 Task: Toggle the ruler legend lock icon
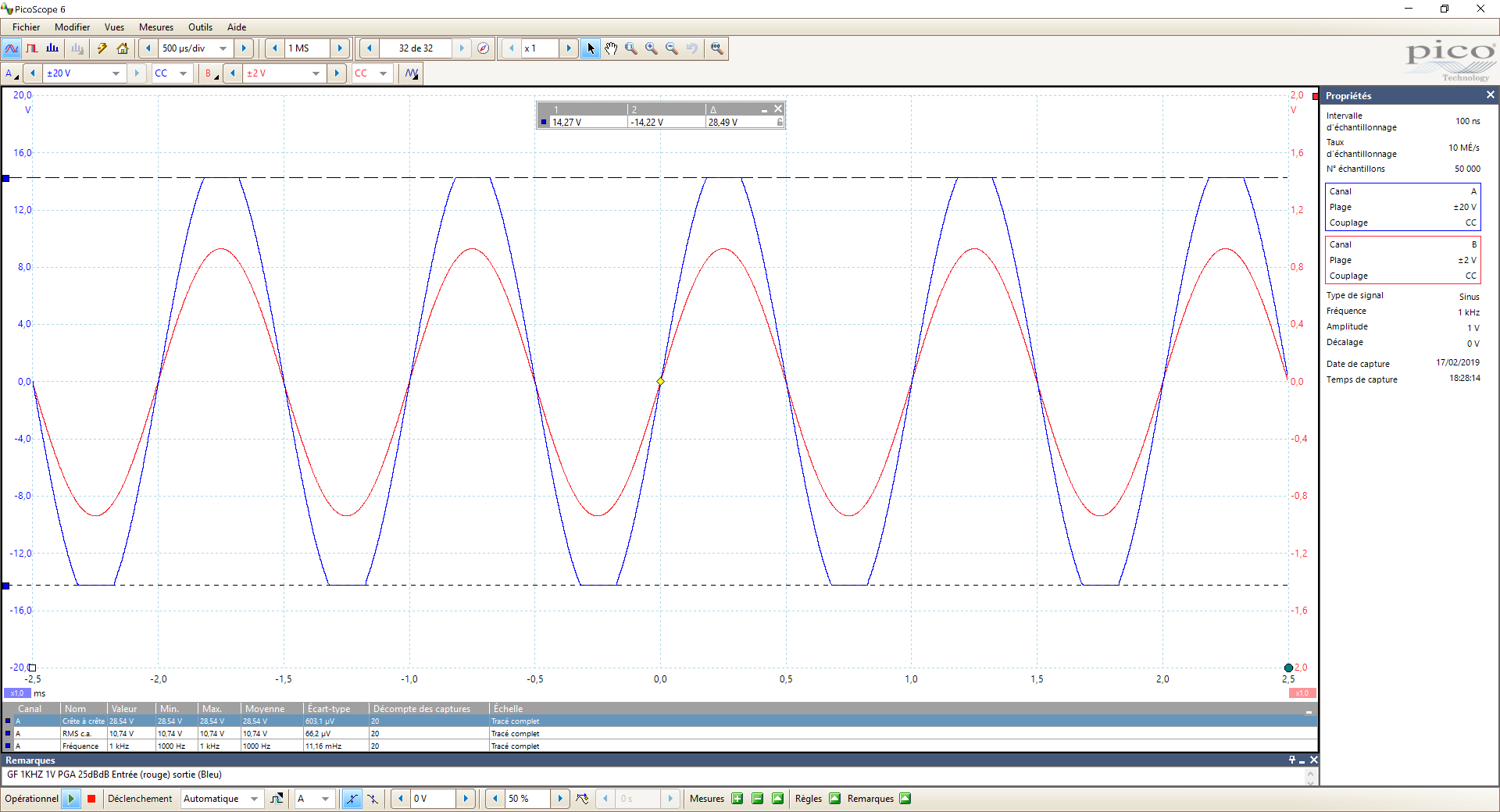[780, 122]
